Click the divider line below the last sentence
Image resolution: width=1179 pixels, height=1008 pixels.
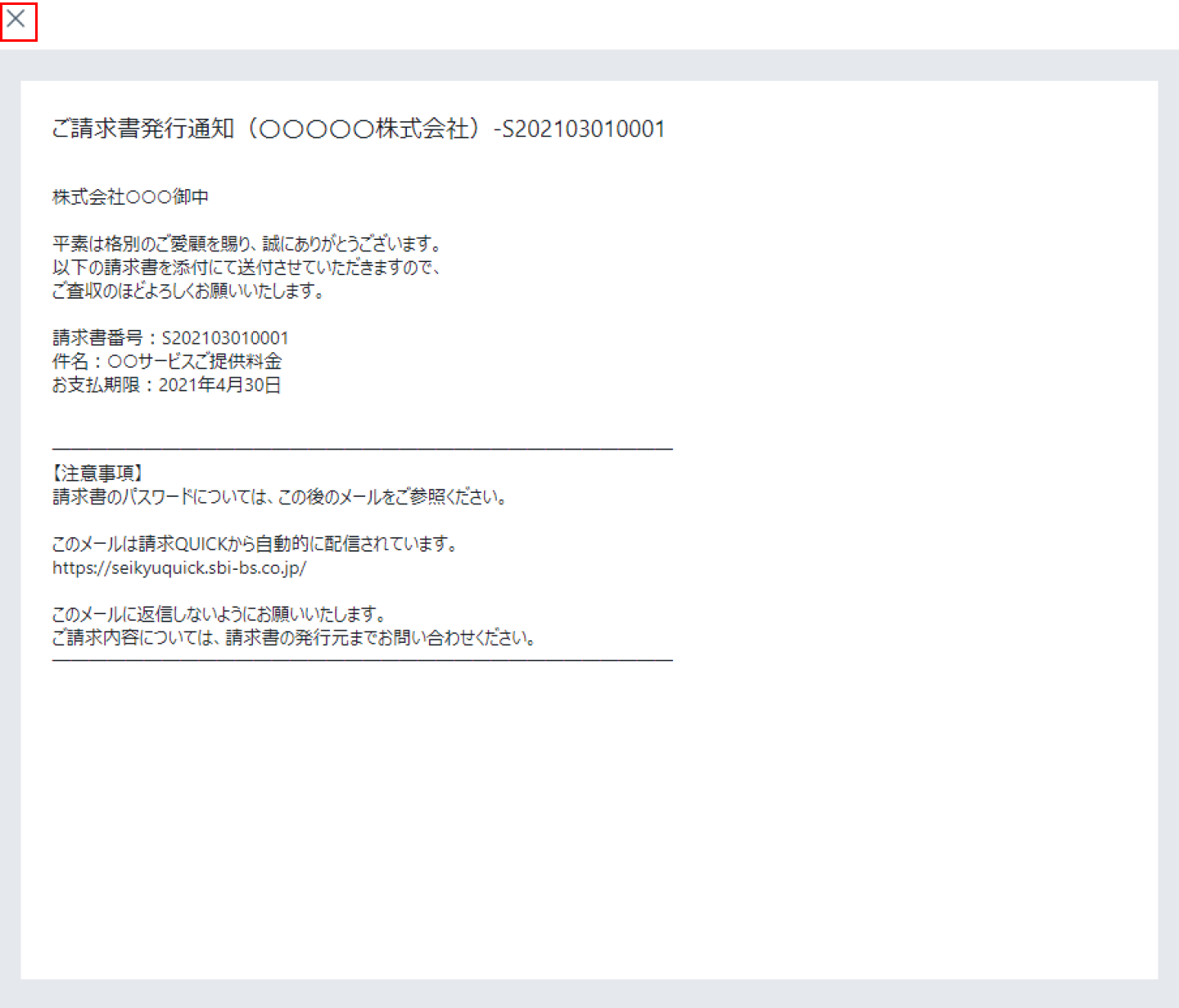tap(363, 659)
